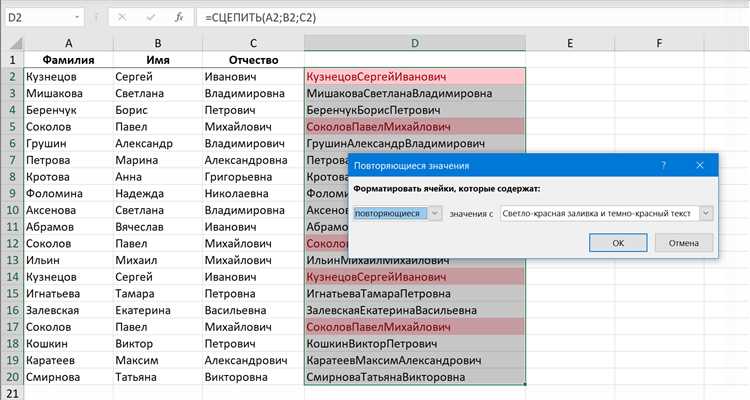Image resolution: width=750 pixels, height=400 pixels.
Task: Select row 10 header
Action: [12, 210]
